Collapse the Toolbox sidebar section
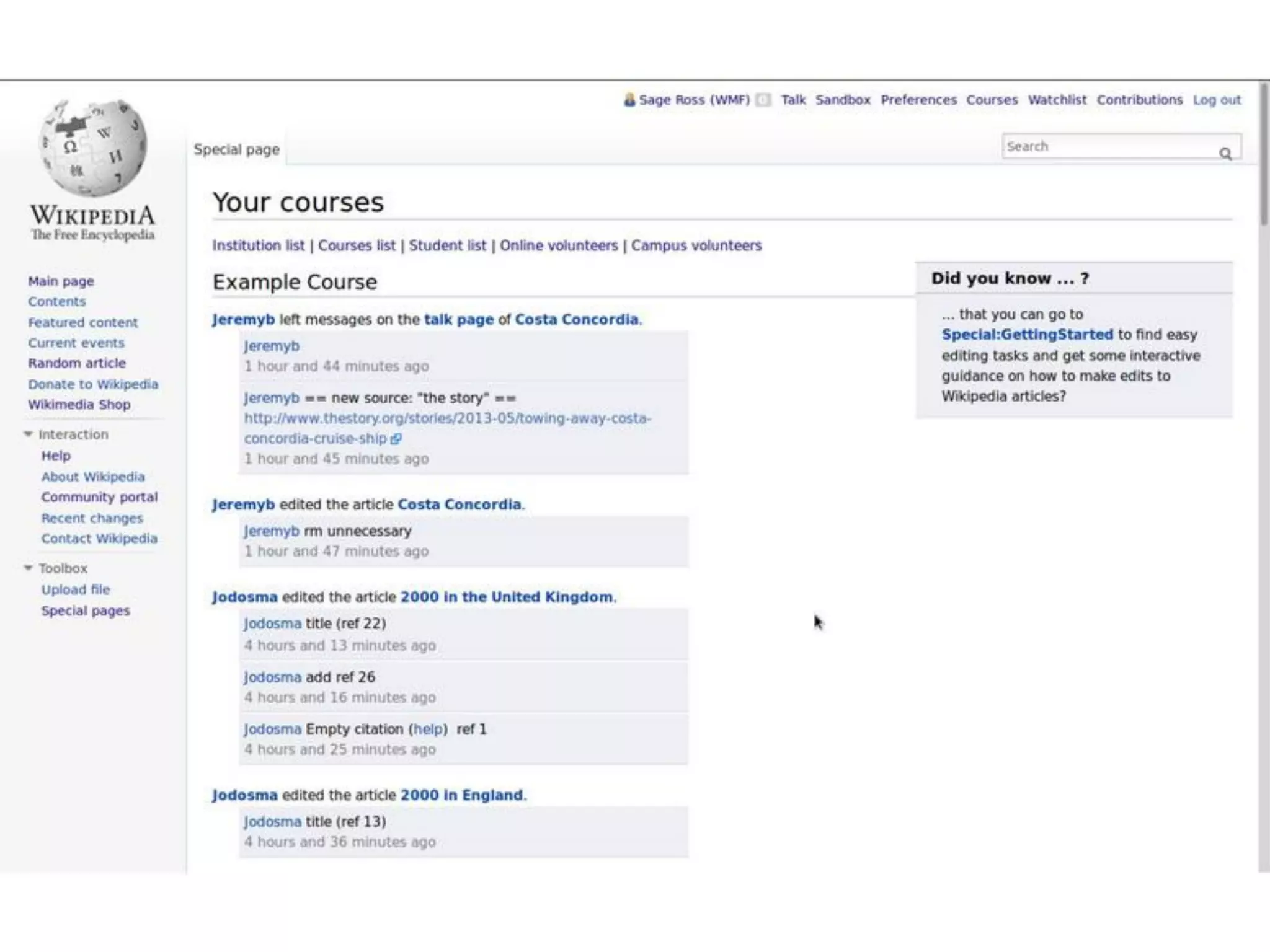Screen dimensions: 1270x952 29,568
